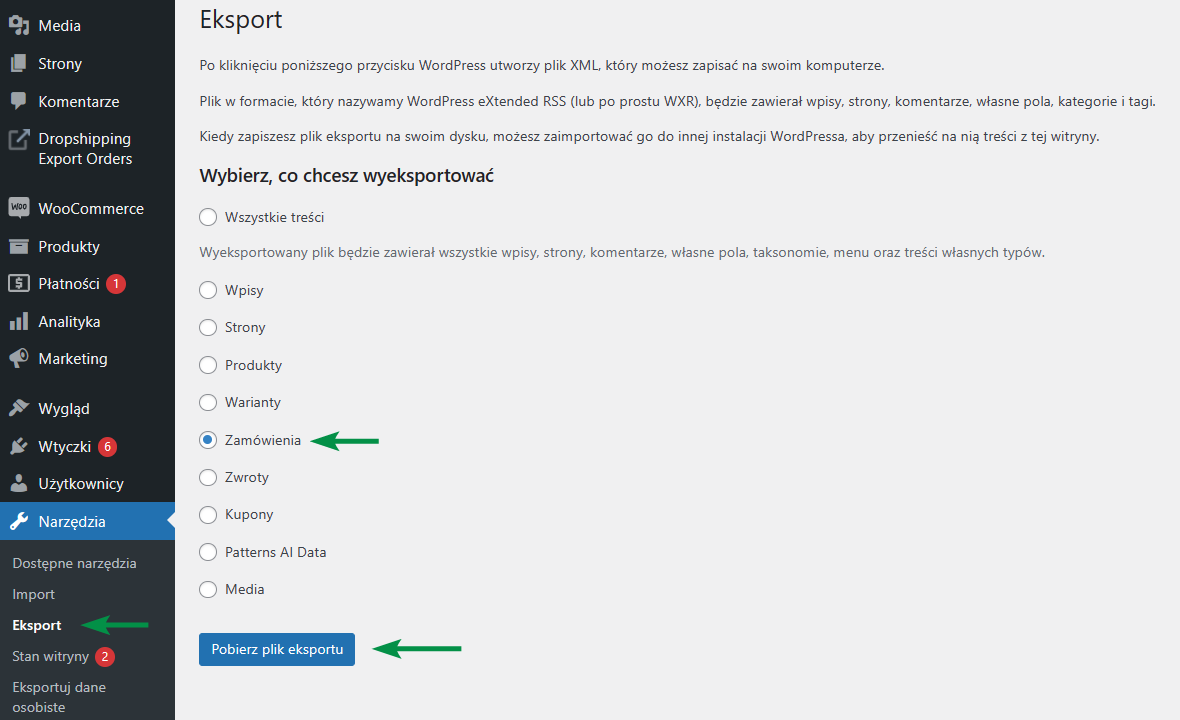1180x720 pixels.
Task: Click the Wygląd brush icon
Action: [x=19, y=408]
